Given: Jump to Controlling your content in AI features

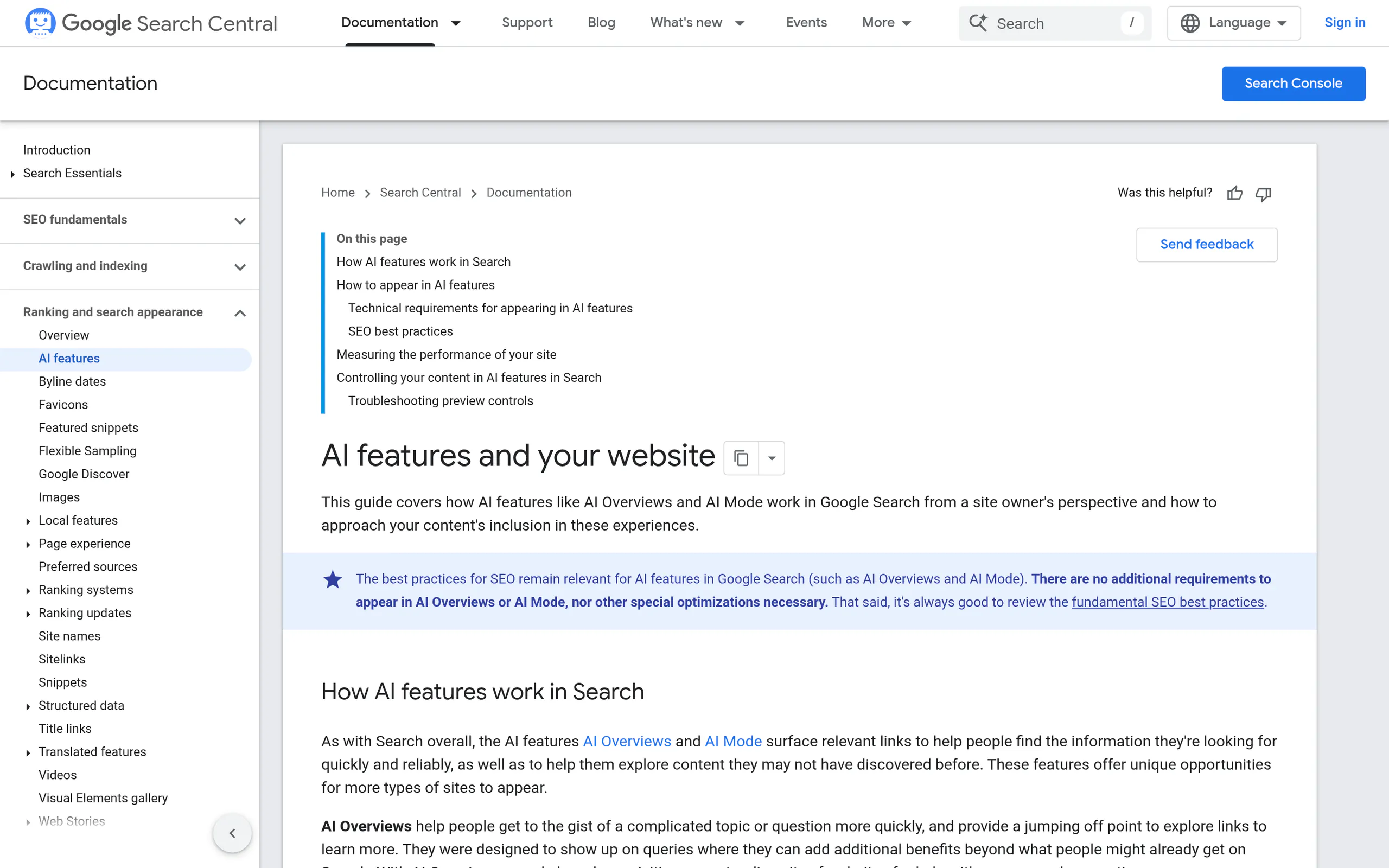Looking at the screenshot, I should coord(468,378).
